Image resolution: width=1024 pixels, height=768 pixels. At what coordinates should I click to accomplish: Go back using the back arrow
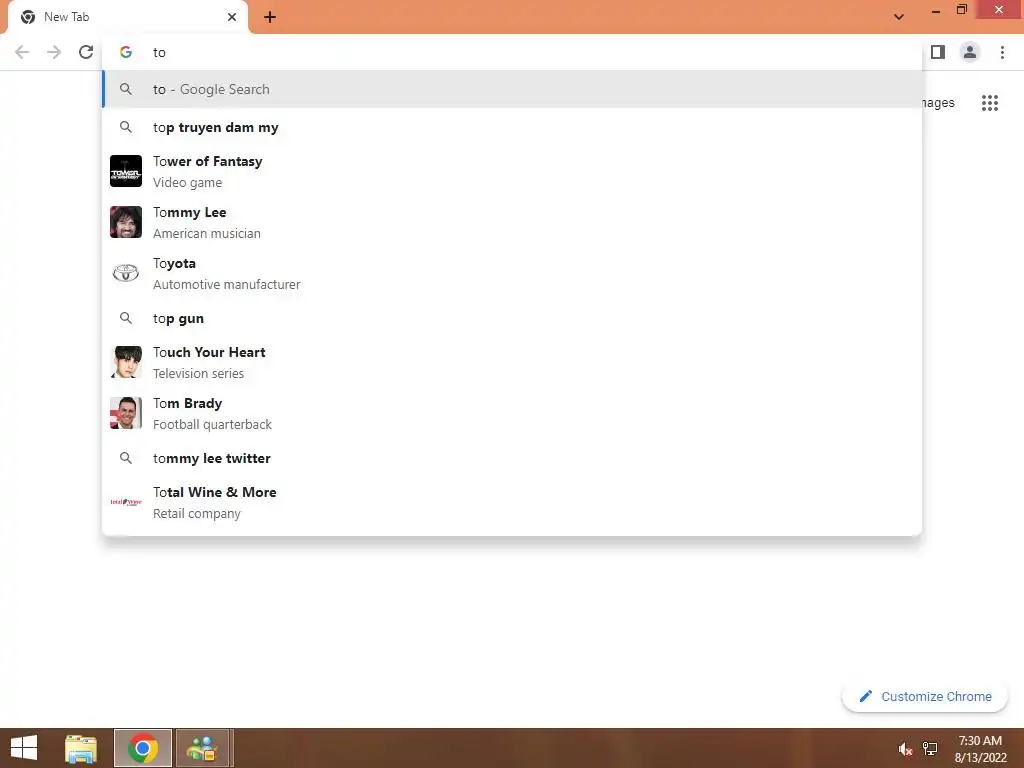(22, 52)
